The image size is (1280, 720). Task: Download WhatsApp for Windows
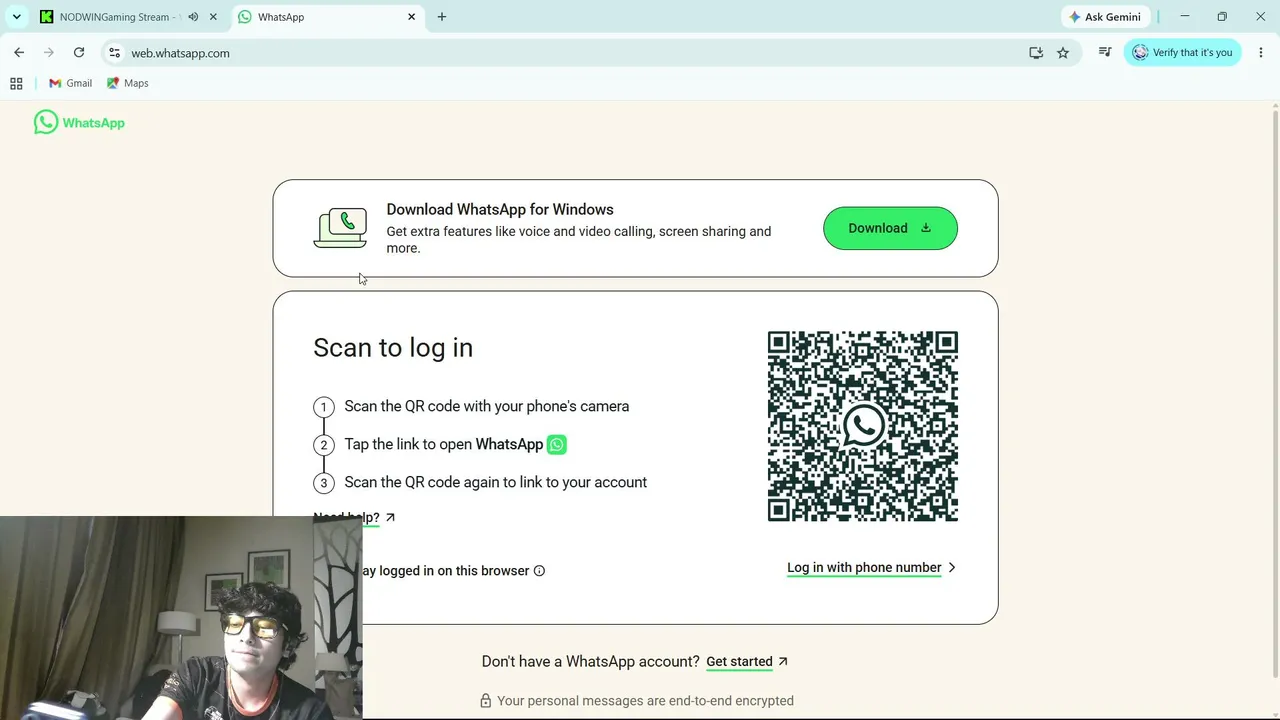click(x=890, y=228)
